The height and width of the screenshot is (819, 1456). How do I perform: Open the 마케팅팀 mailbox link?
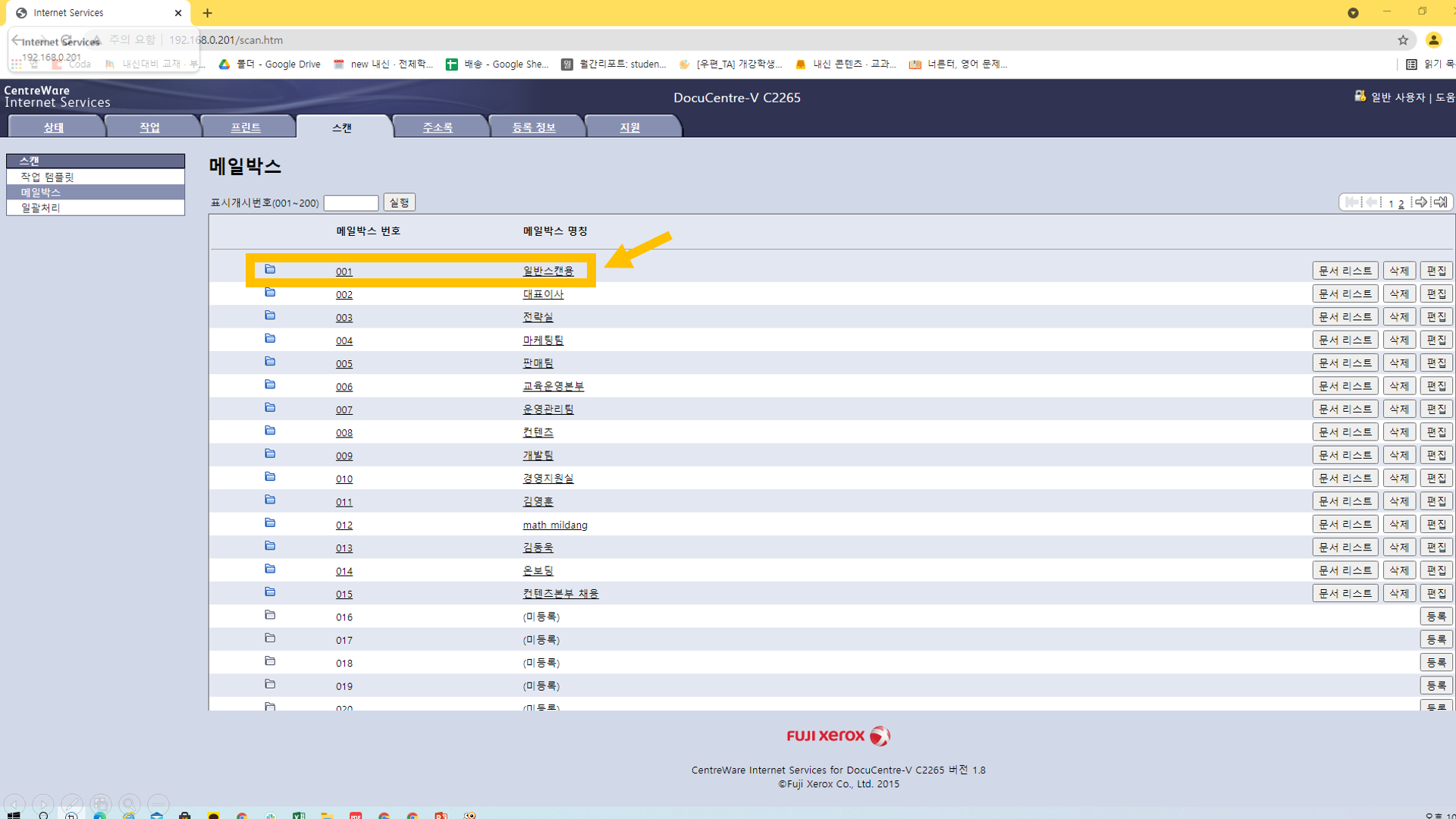pyautogui.click(x=543, y=340)
